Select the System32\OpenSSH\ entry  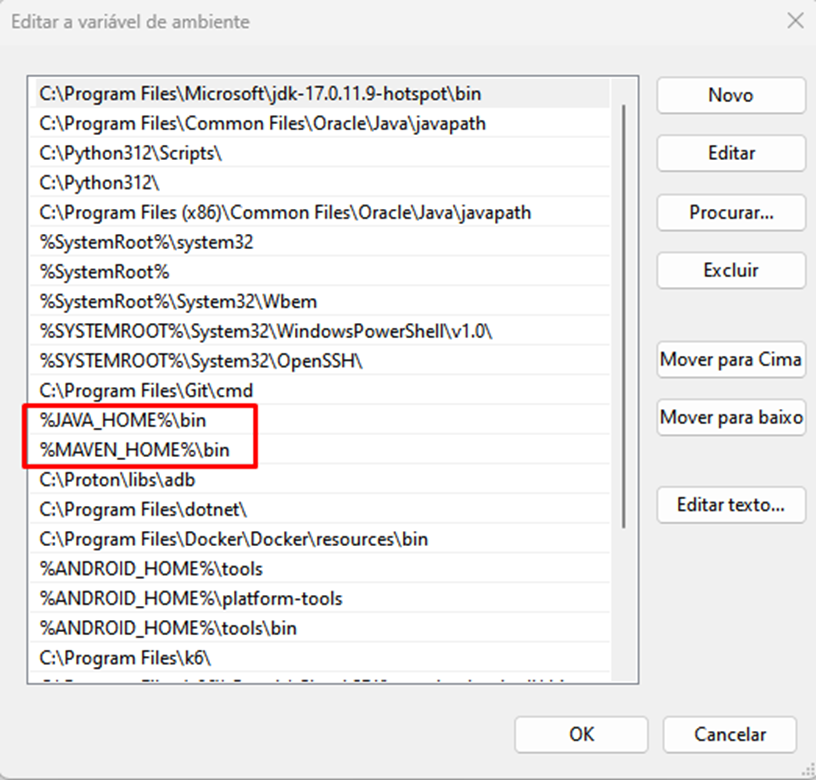[320, 361]
